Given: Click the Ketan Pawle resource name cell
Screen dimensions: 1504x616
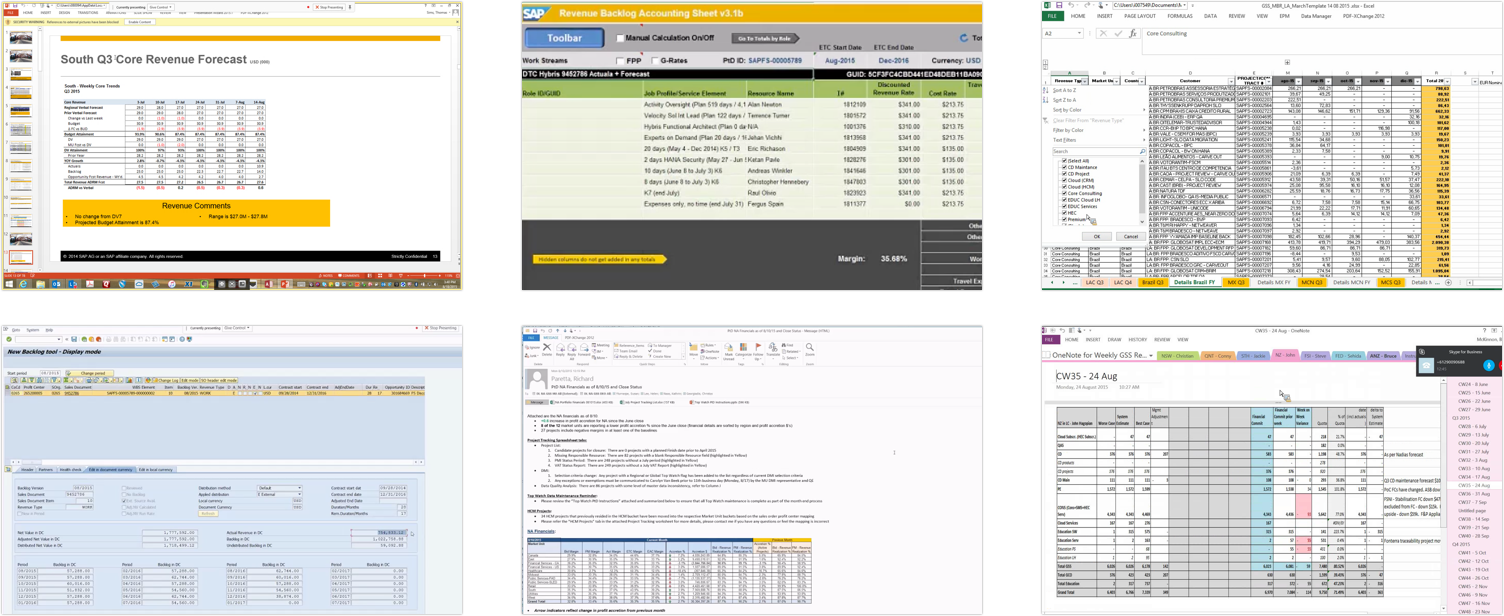Looking at the screenshot, I should click(x=764, y=159).
